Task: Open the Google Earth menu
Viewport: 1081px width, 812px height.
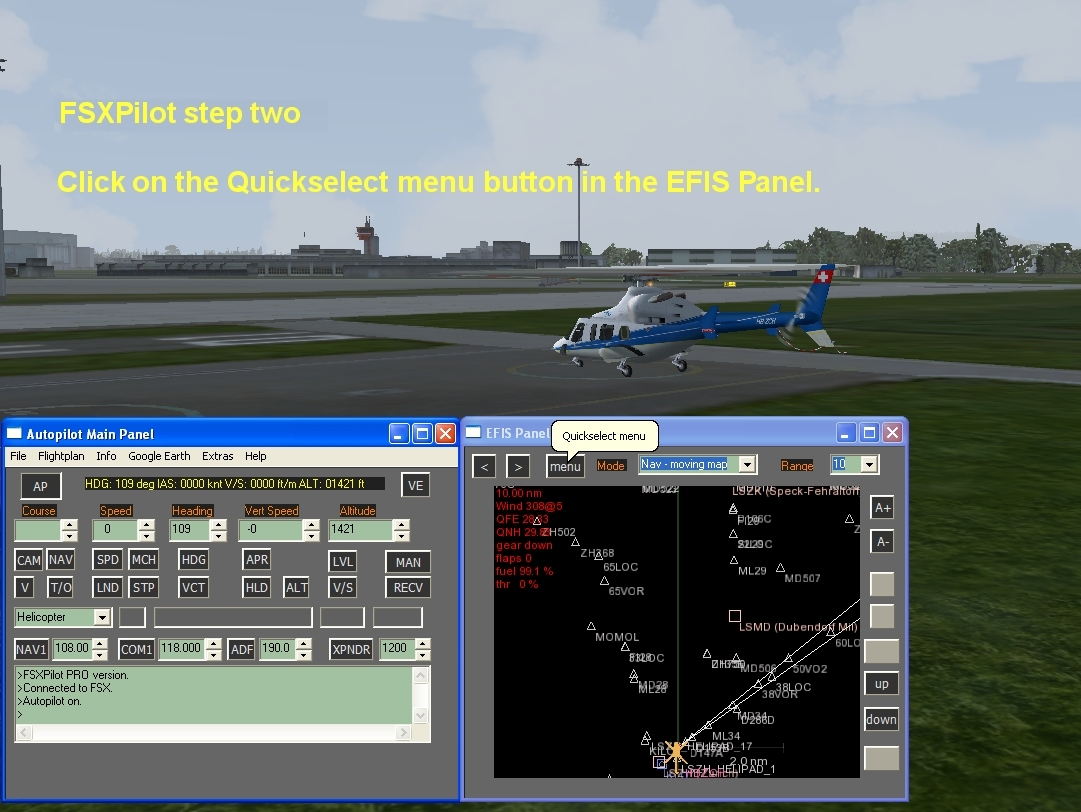Action: 159,456
